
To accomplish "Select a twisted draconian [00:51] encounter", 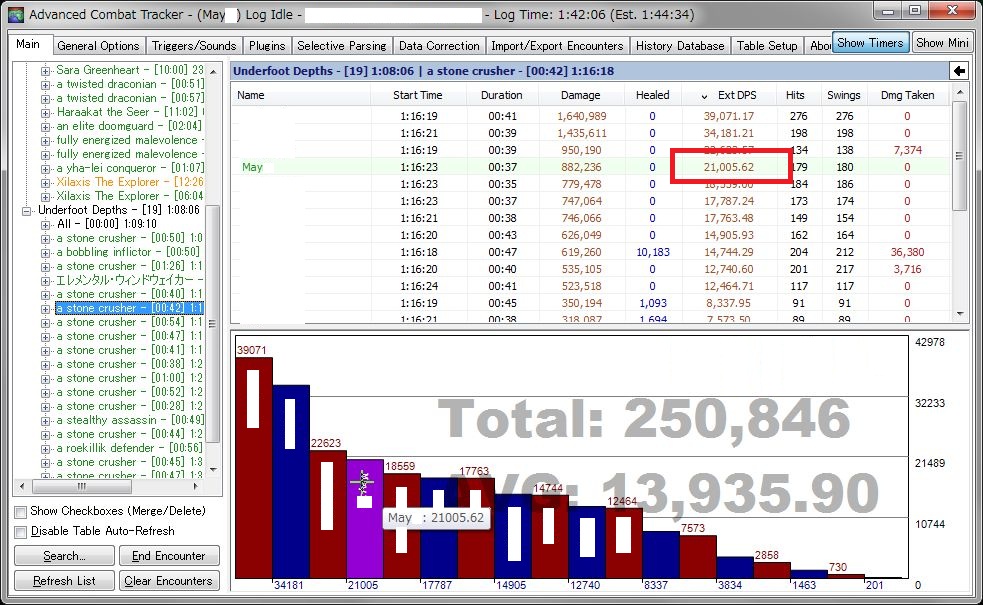I will tap(130, 85).
